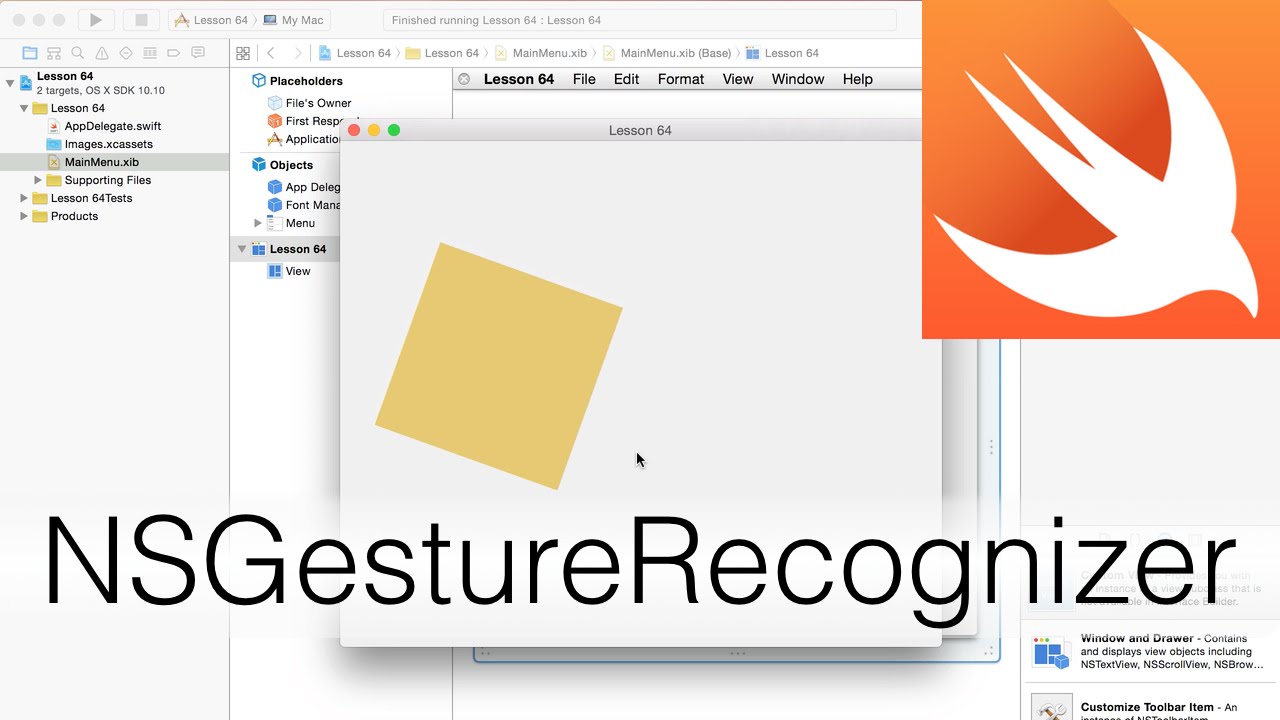The width and height of the screenshot is (1280, 720).
Task: Choose the My Mac run destination
Action: pyautogui.click(x=294, y=20)
